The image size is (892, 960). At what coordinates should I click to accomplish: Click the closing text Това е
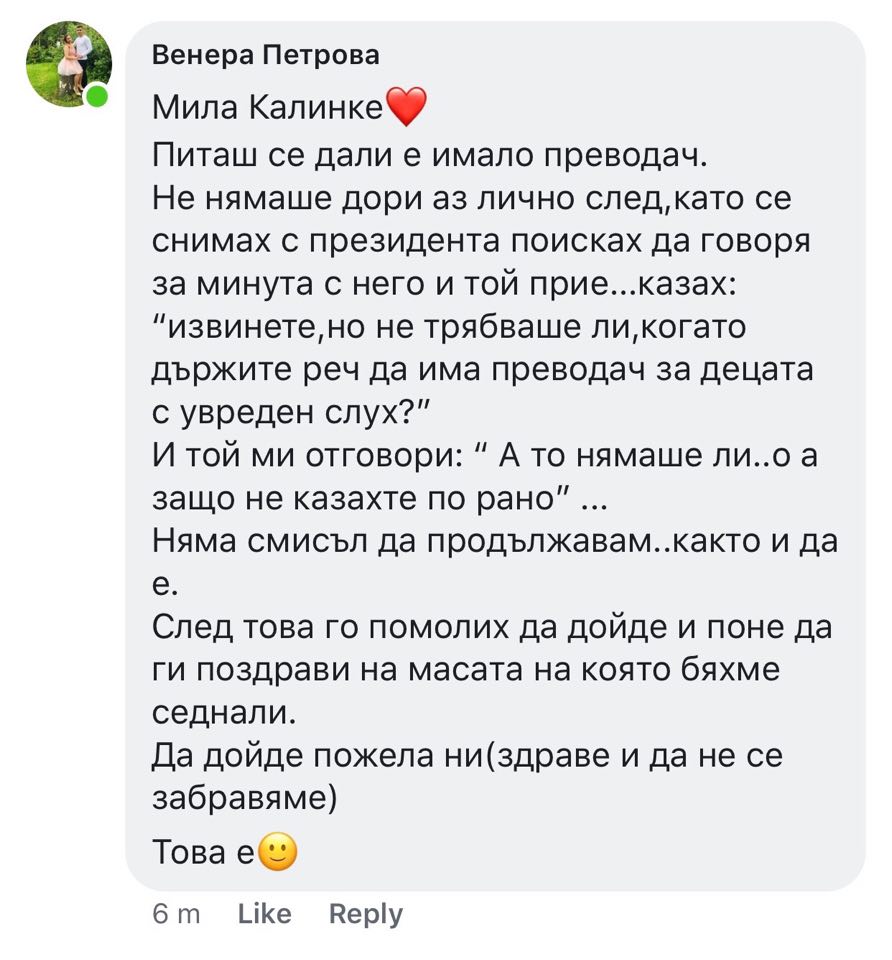click(204, 852)
